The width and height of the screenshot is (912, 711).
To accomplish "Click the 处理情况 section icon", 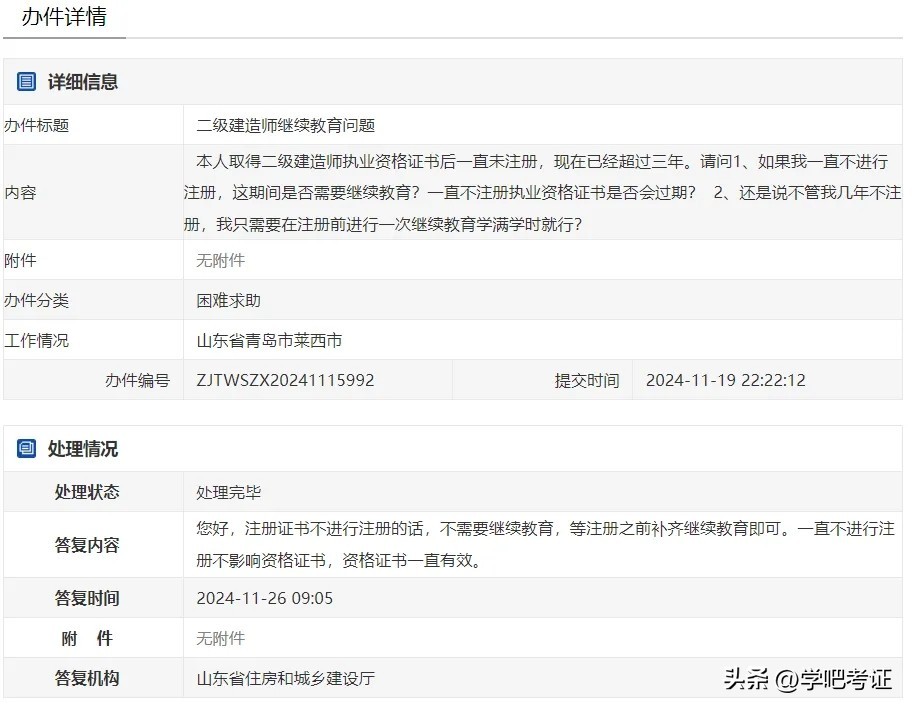I will [x=27, y=449].
